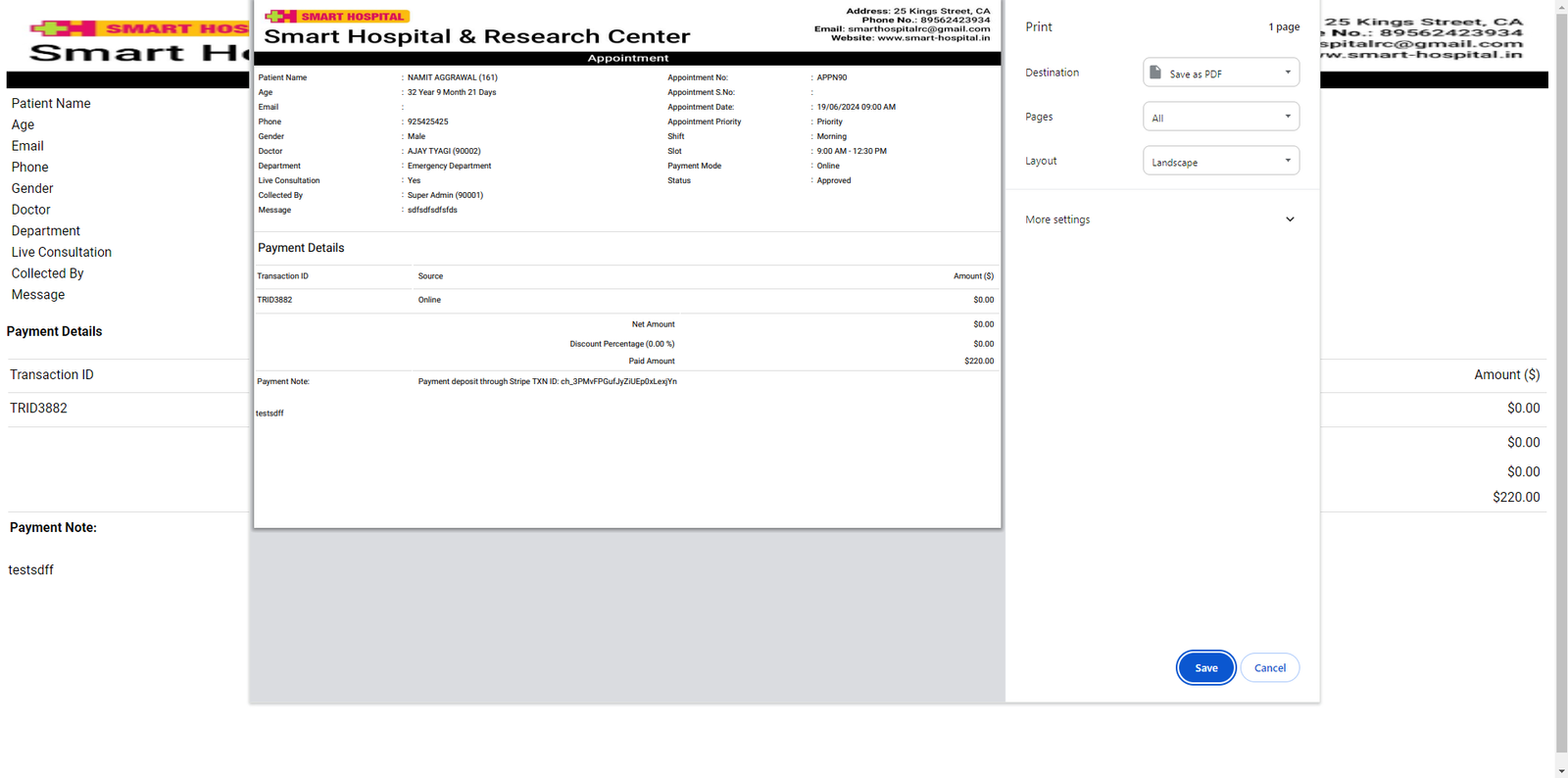Open the Layout dropdown set to Landscape
Screen dimensions: 1568x778
(1220, 162)
